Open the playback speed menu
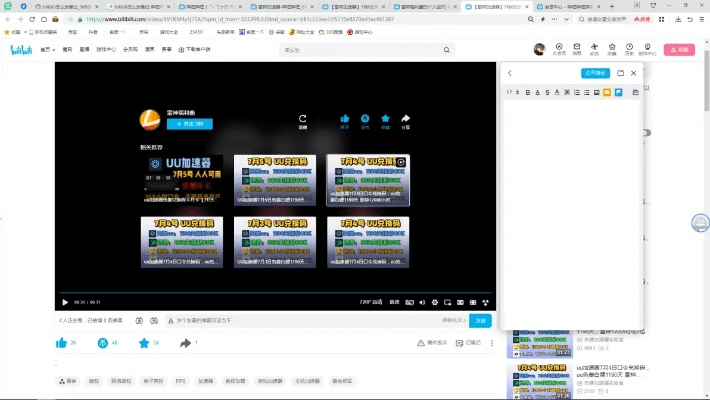The width and height of the screenshot is (710, 400). 394,301
